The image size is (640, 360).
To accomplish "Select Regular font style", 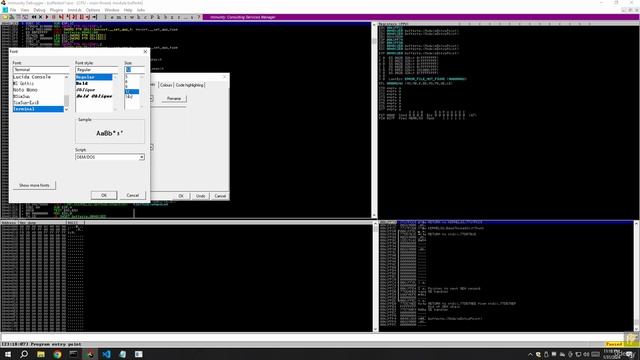I will click(x=93, y=77).
